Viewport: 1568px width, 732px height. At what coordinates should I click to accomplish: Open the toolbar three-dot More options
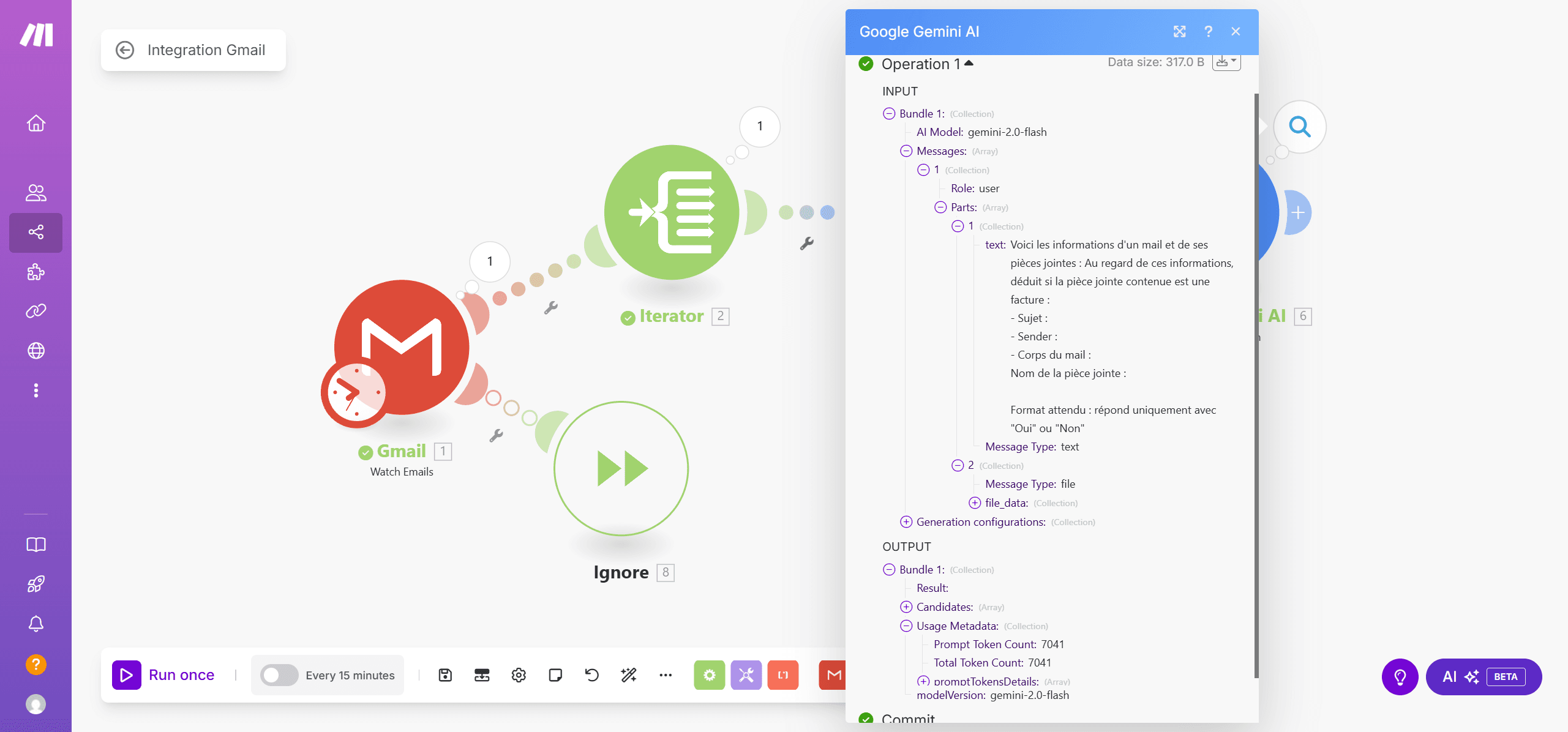click(x=666, y=675)
